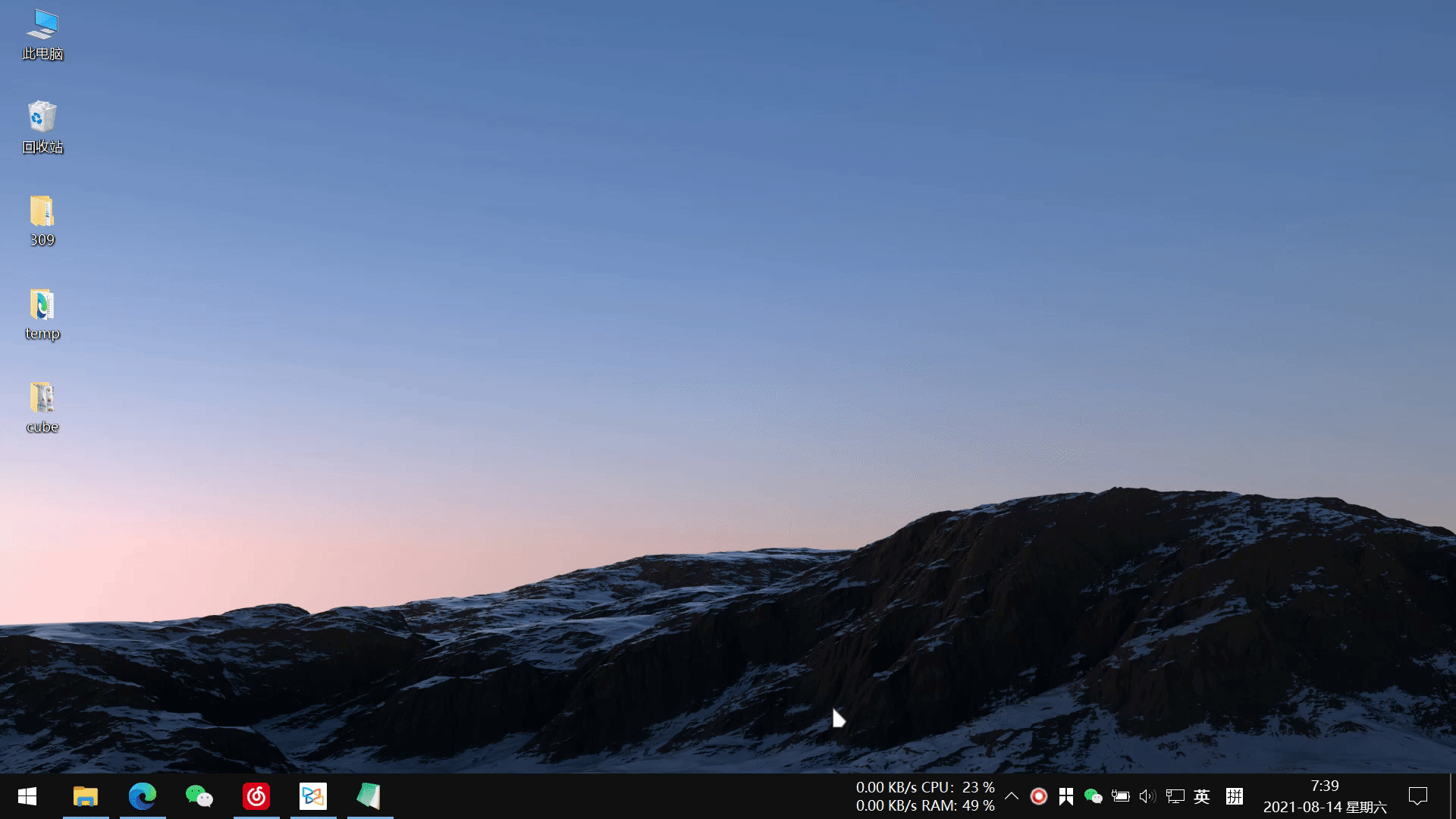
Task: Open the green notepad taskbar app
Action: click(370, 796)
